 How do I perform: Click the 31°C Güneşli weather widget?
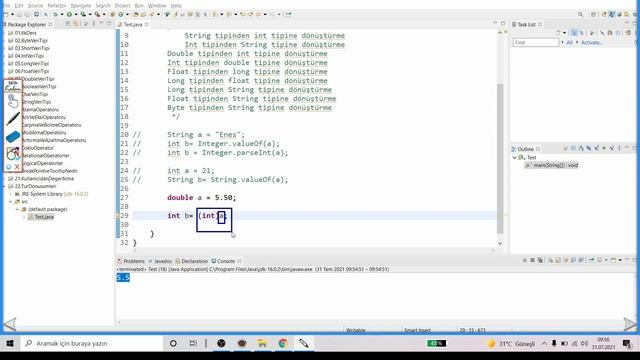[511, 344]
